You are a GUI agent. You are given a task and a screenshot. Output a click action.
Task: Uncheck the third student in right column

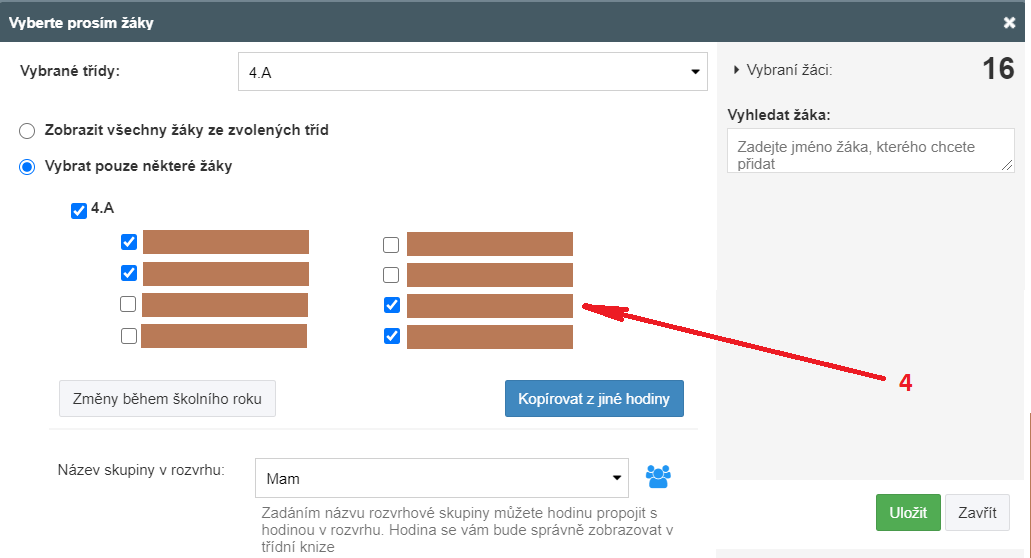[x=391, y=305]
